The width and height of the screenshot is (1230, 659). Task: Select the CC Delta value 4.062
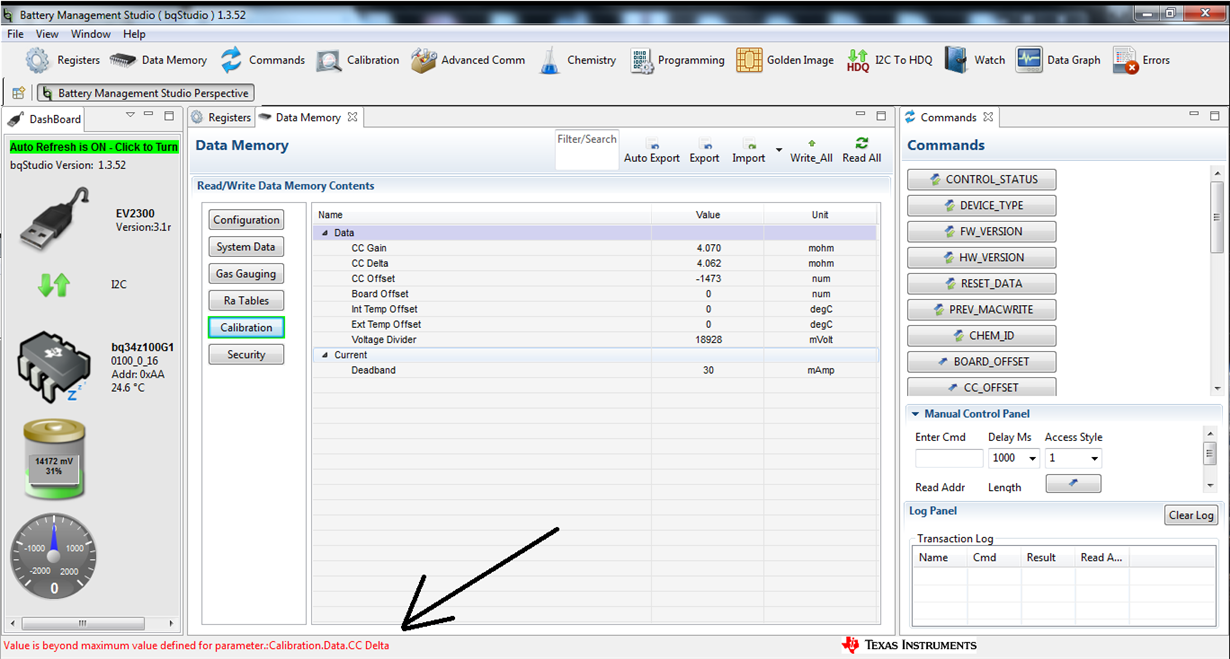click(x=708, y=264)
